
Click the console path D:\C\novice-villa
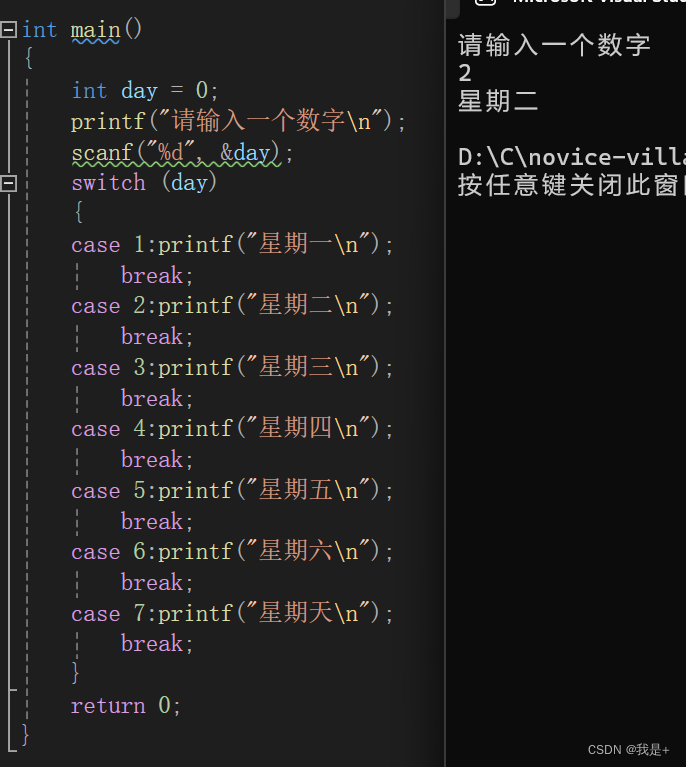click(x=572, y=158)
